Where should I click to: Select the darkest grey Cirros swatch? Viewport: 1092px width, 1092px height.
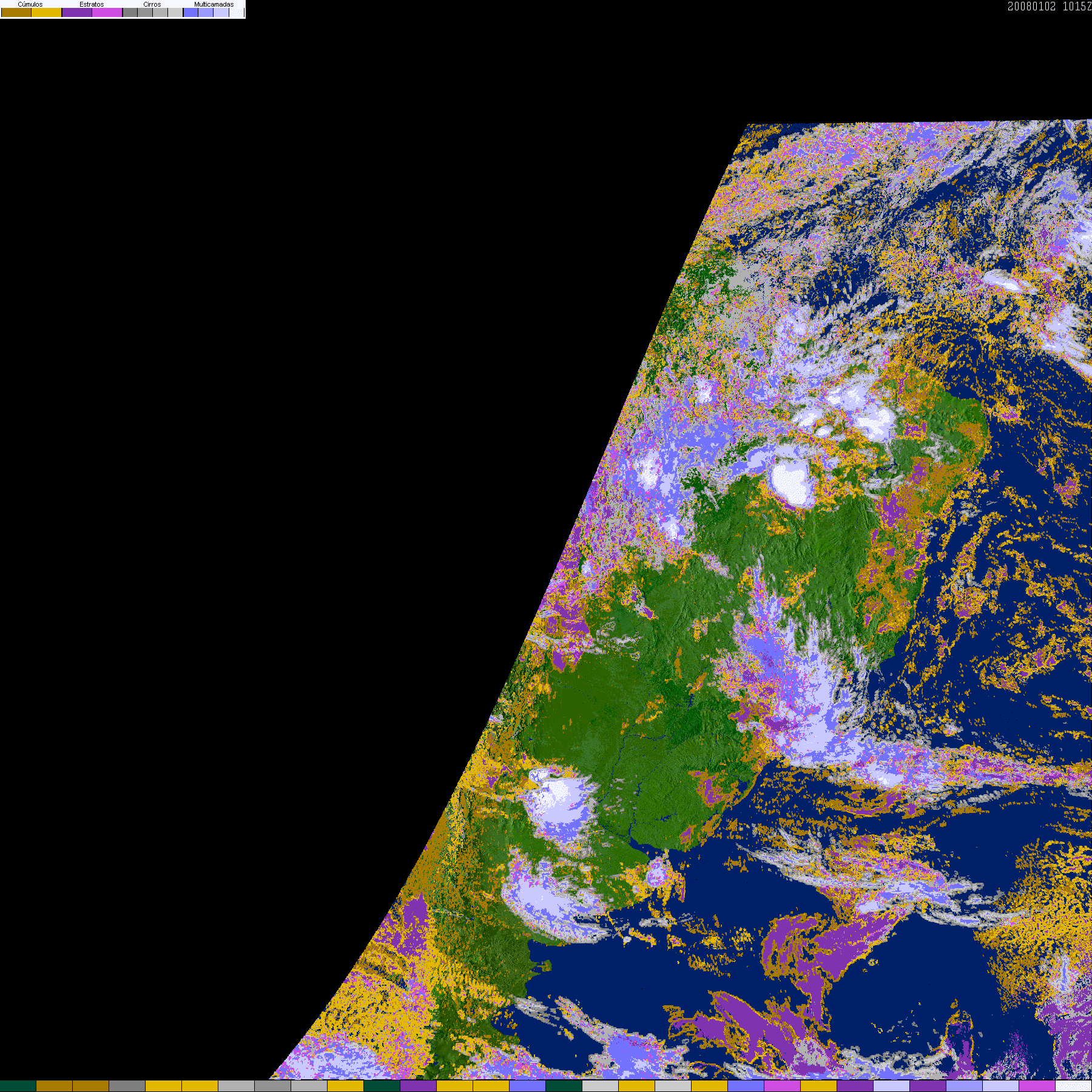tap(130, 12)
